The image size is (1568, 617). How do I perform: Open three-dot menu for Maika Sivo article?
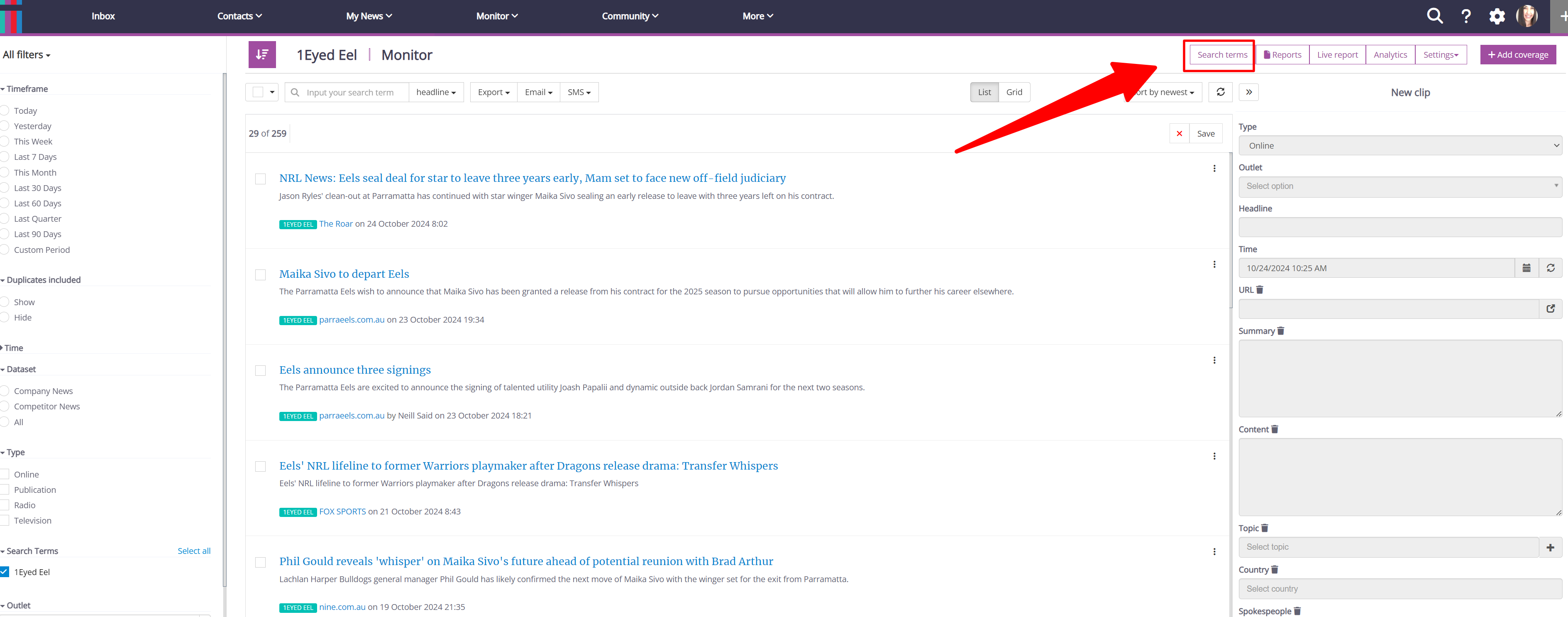[1214, 264]
